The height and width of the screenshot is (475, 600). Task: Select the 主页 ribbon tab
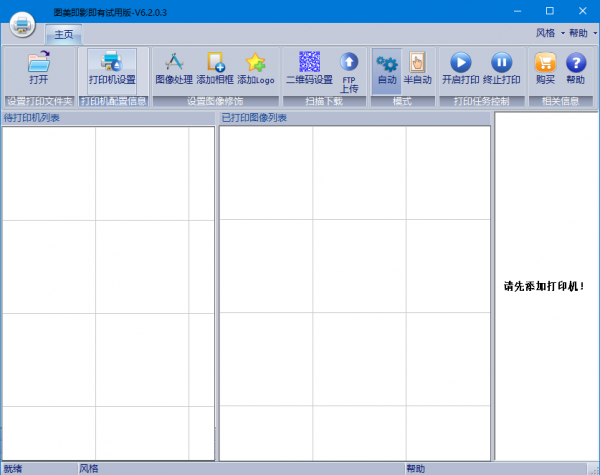(x=64, y=35)
